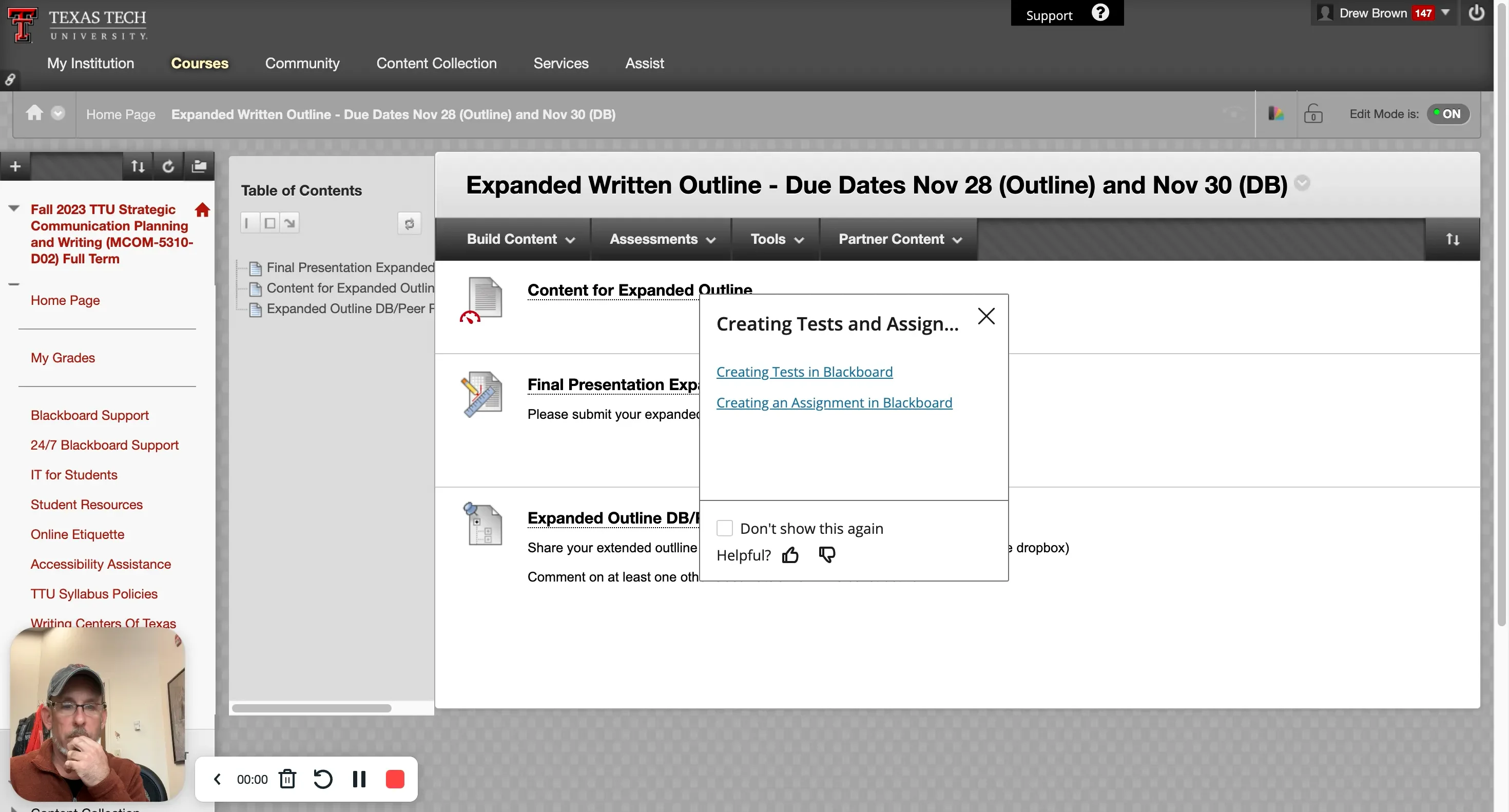Viewport: 1509px width, 812px height.
Task: Select the reorder arrows icon above the course menu
Action: pos(137,166)
